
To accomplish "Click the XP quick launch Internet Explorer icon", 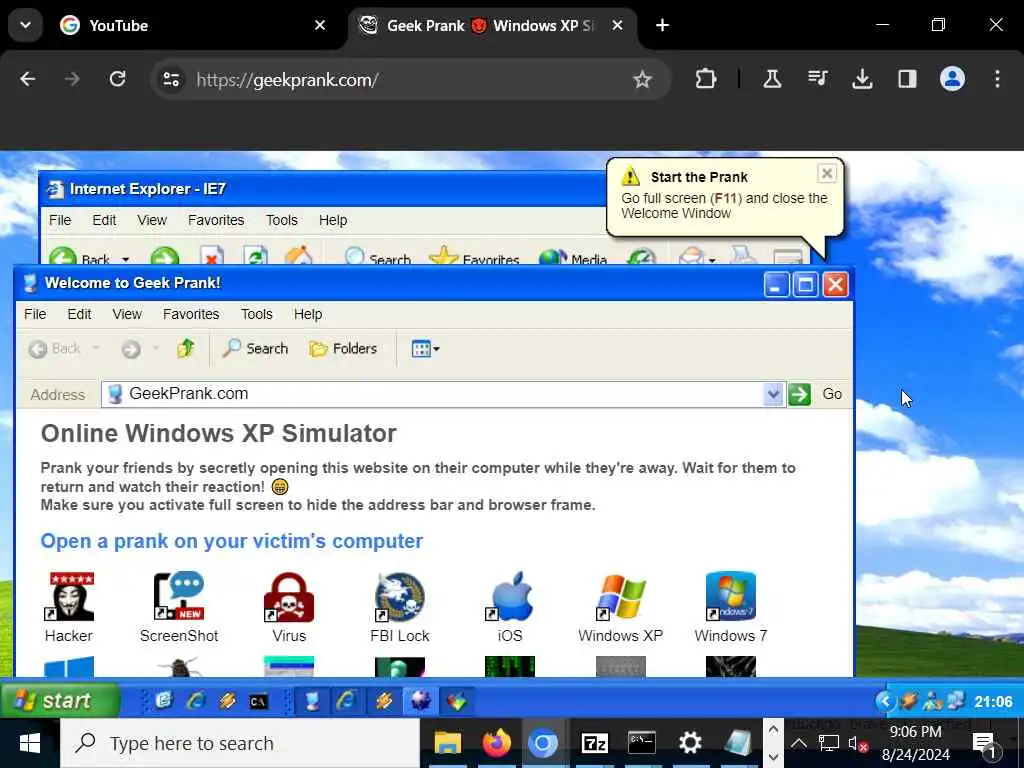I will point(195,701).
